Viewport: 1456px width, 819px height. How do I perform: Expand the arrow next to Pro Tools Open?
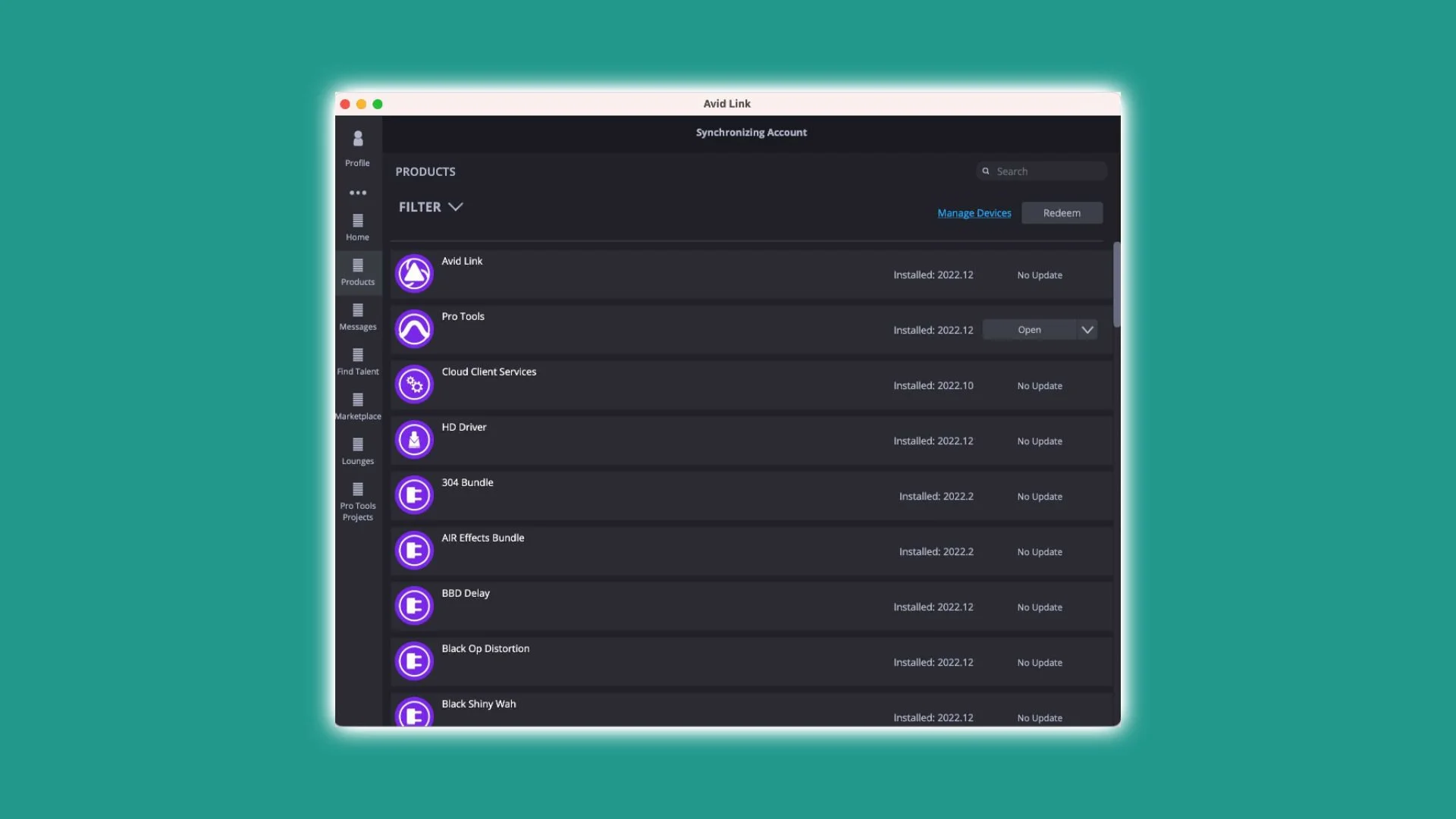pyautogui.click(x=1087, y=330)
